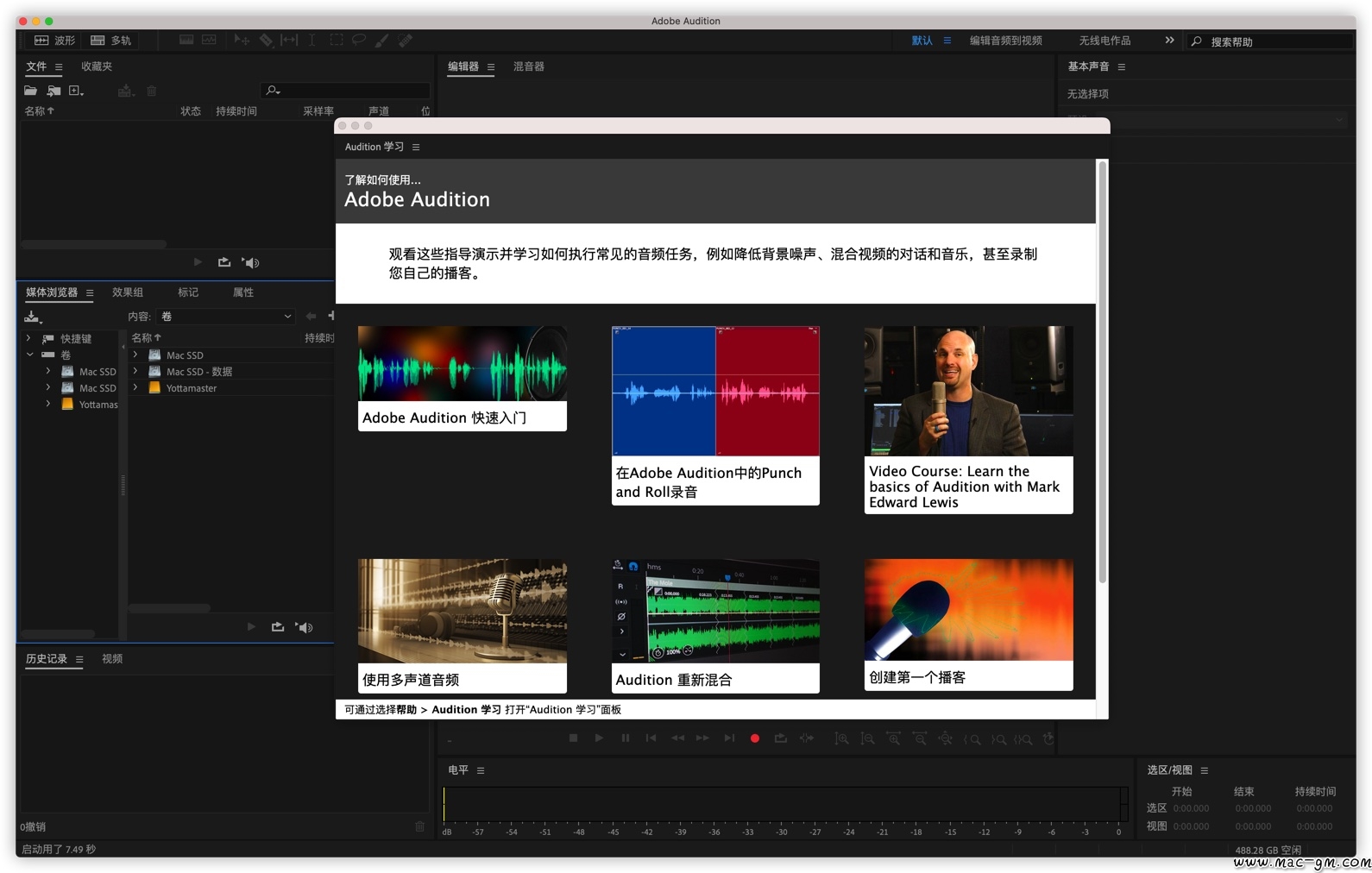Click the Import File icon
The width and height of the screenshot is (1372, 873).
point(54,91)
